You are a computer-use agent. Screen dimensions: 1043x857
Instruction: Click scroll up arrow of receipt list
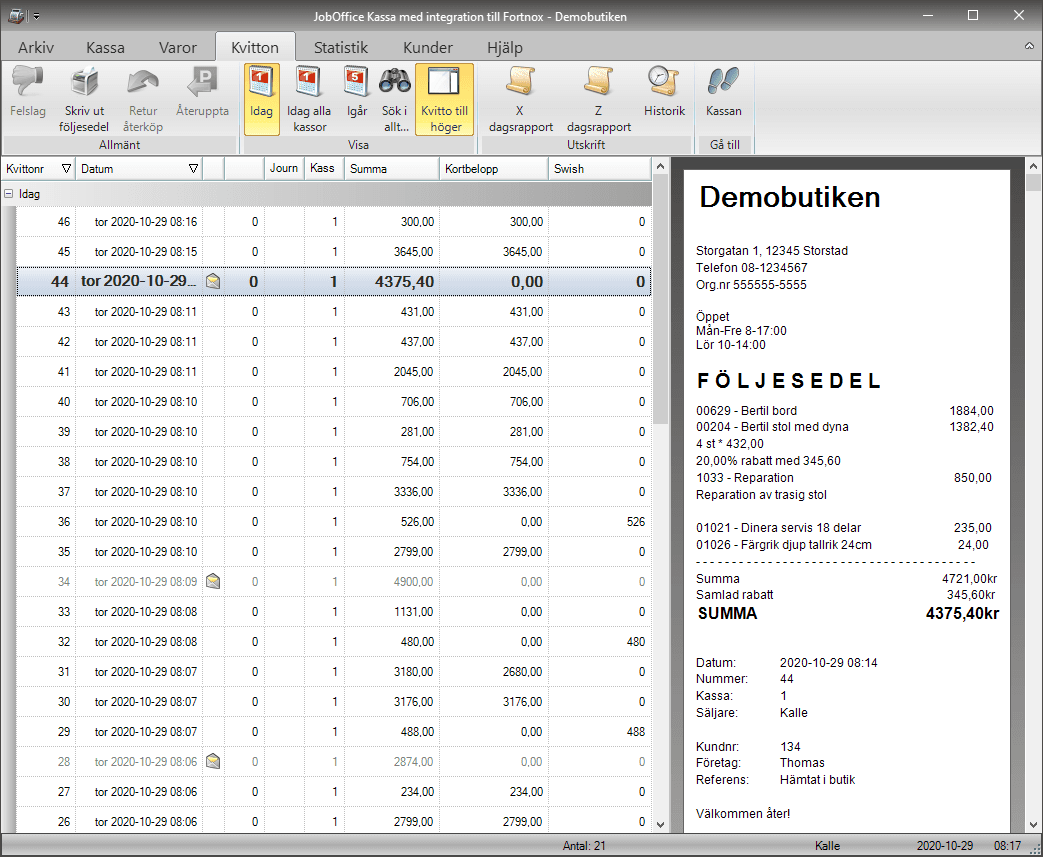click(660, 166)
